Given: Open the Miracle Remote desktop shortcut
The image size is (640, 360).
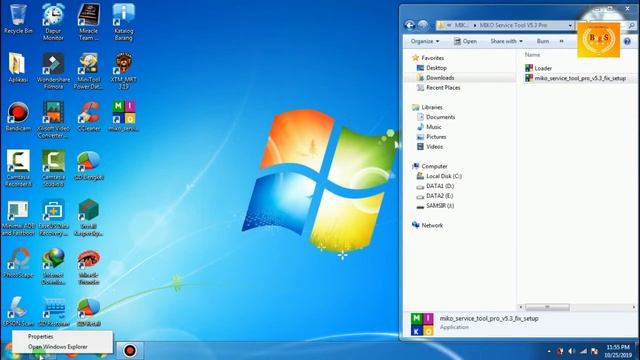Looking at the screenshot, I should click(x=89, y=267).
